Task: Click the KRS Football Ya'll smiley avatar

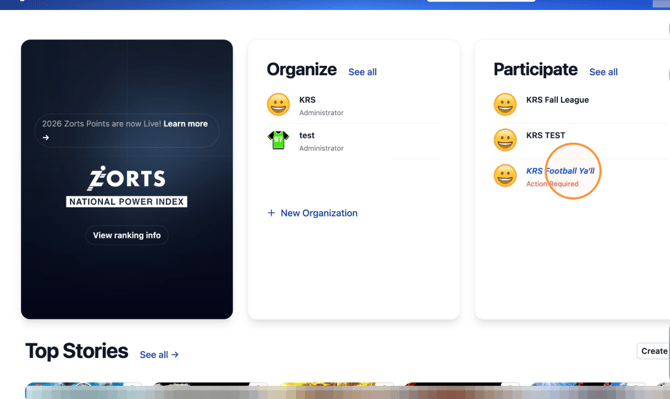Action: [505, 176]
